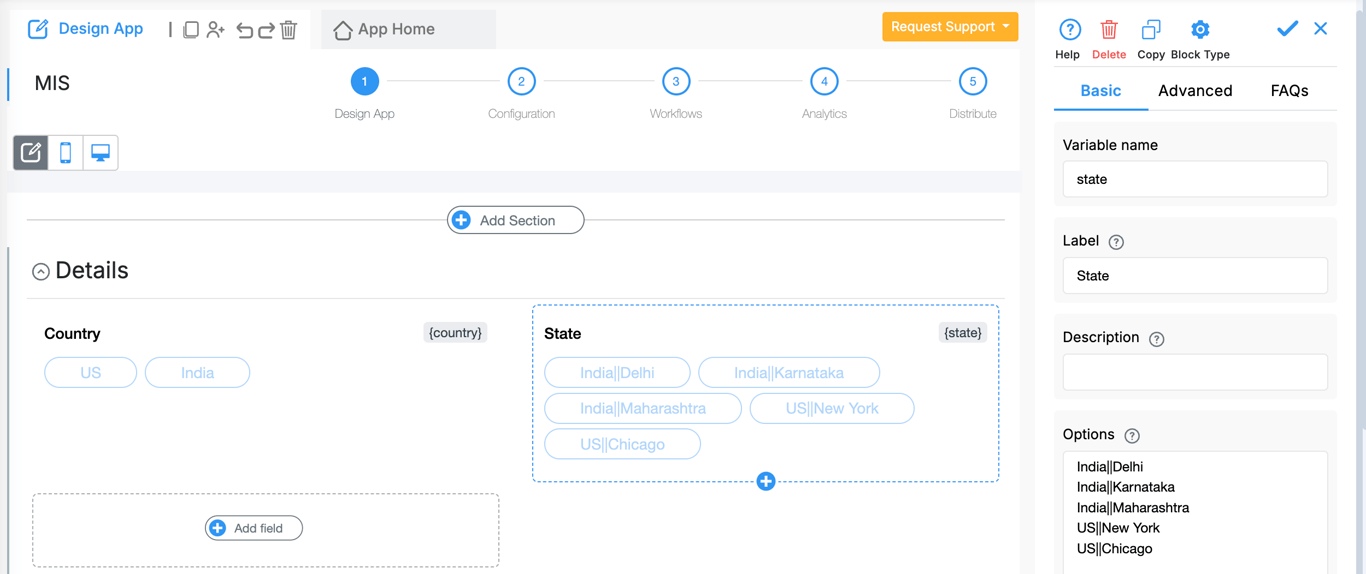This screenshot has height=574, width=1366.
Task: Undo the last design change
Action: (x=244, y=30)
